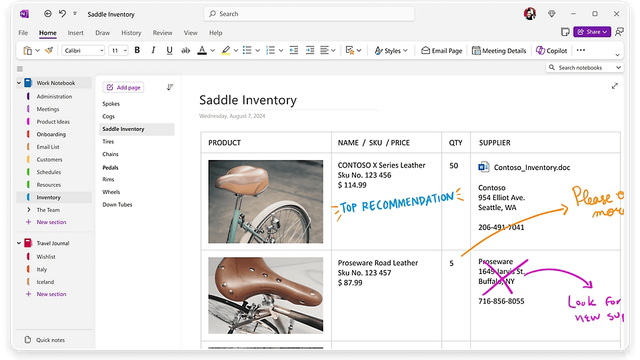Click the numbered list icon
This screenshot has height=360, width=640.
(270, 50)
